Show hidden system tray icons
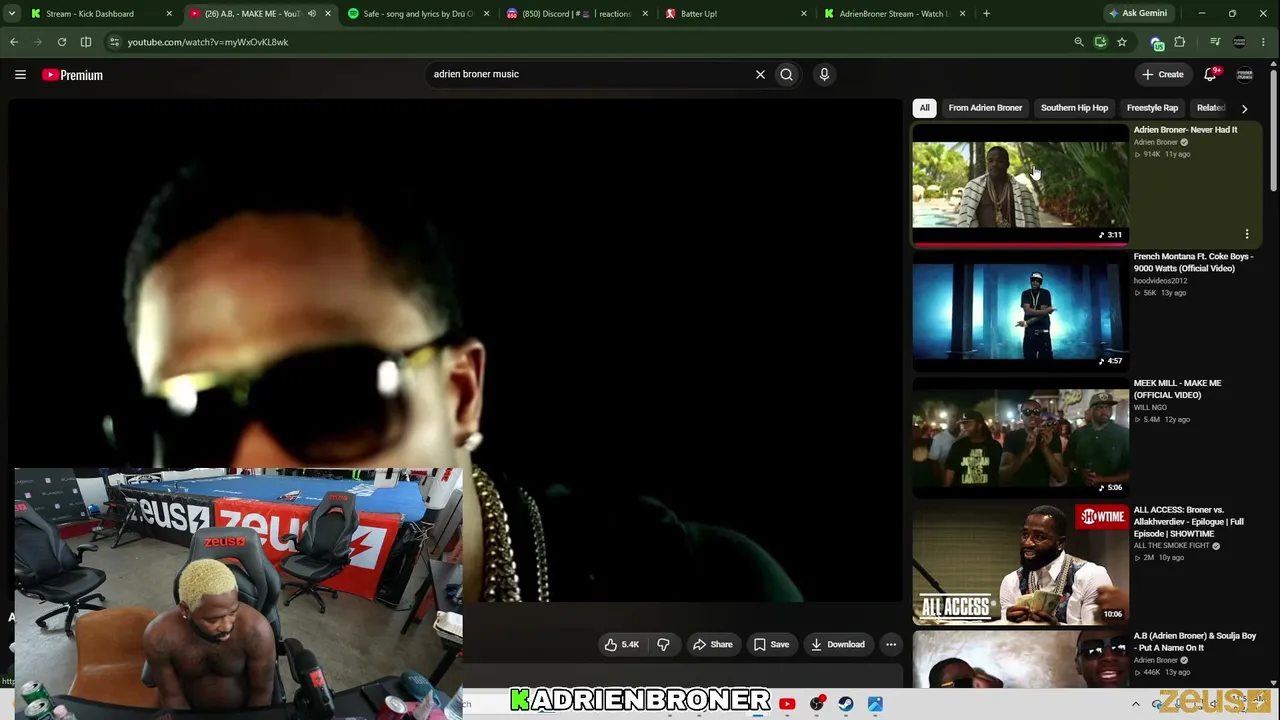Viewport: 1280px width, 720px height. click(x=1135, y=704)
